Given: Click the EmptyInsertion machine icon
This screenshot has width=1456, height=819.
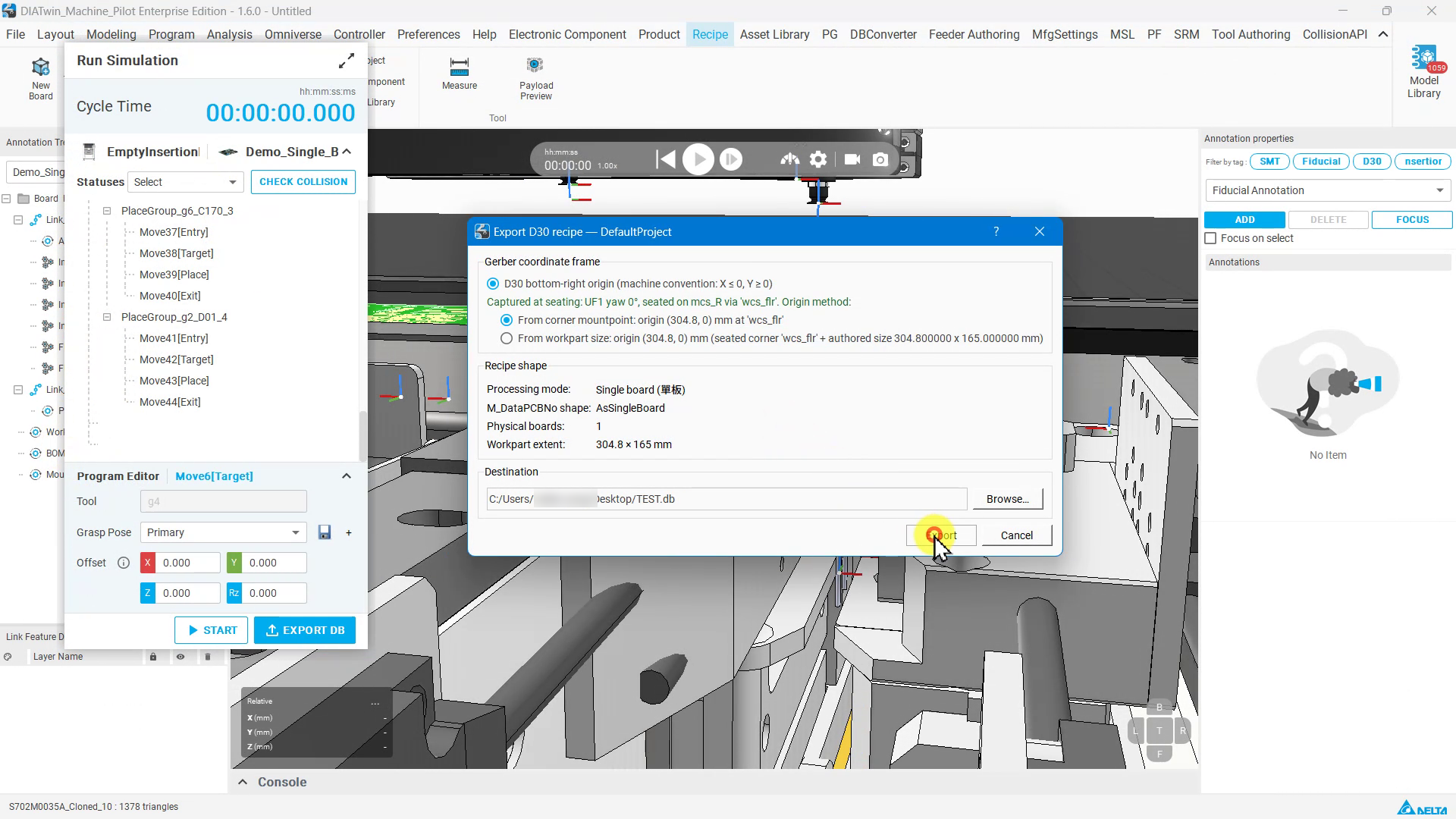Looking at the screenshot, I should [89, 152].
